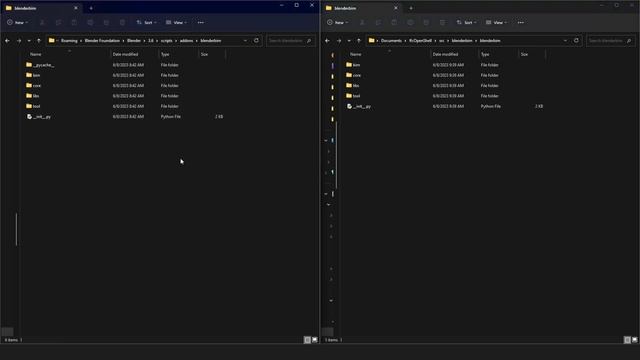Screen dimensions: 640x360
Task: Click the Cut icon in the addons-path window
Action: click(42, 22)
